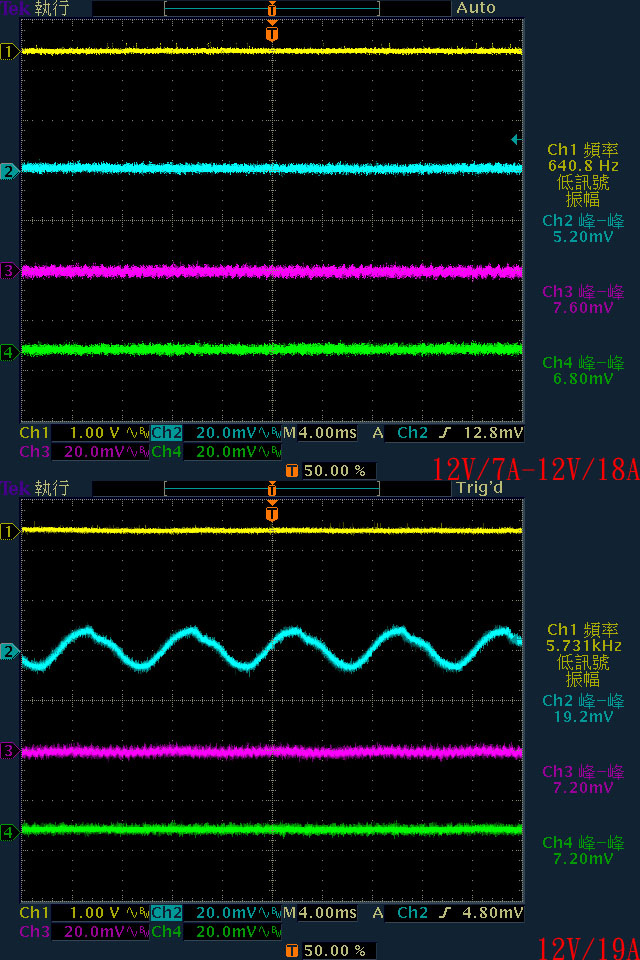
Task: Click the cyan channel 2 marker in the Auto capture
Action: point(9,171)
